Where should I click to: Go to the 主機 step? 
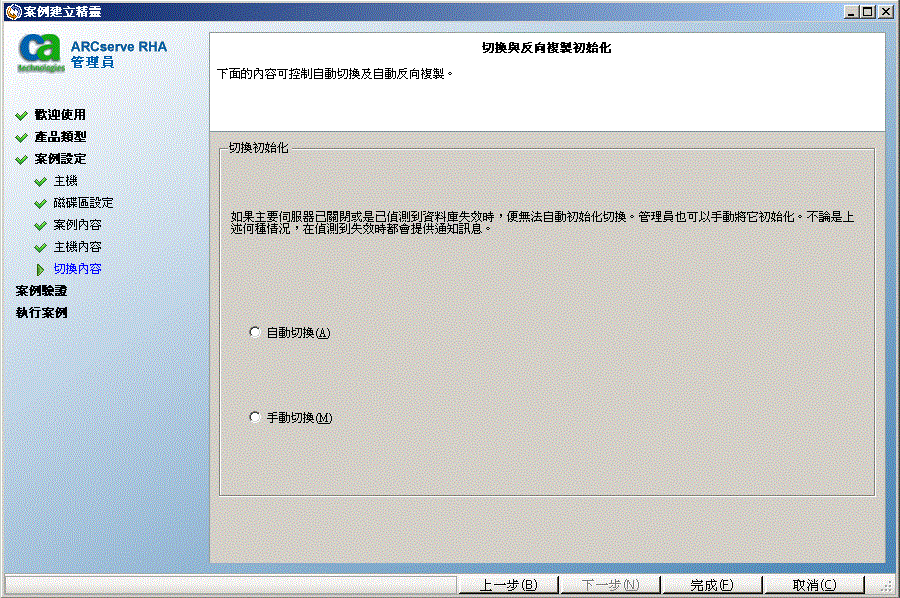(65, 181)
